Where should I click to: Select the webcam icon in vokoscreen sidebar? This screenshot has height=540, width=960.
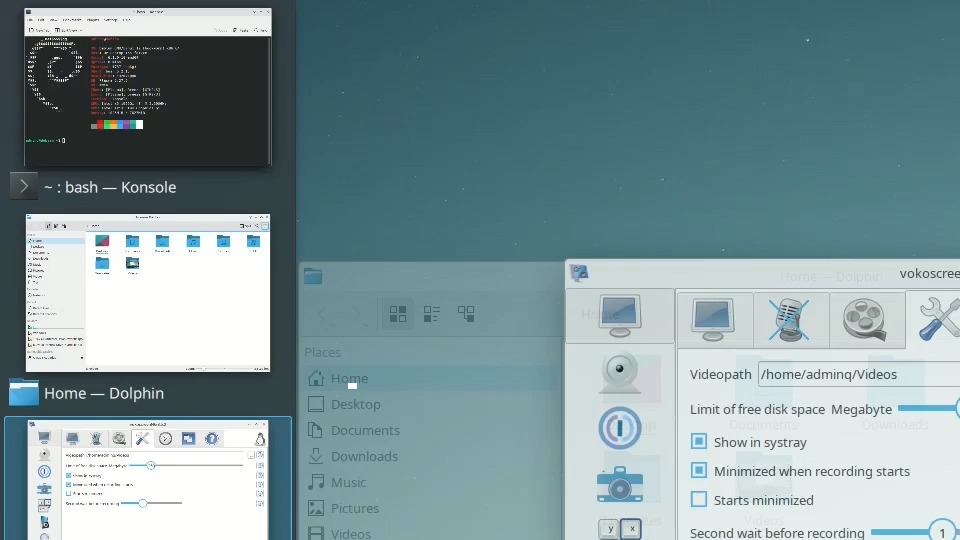pos(620,373)
